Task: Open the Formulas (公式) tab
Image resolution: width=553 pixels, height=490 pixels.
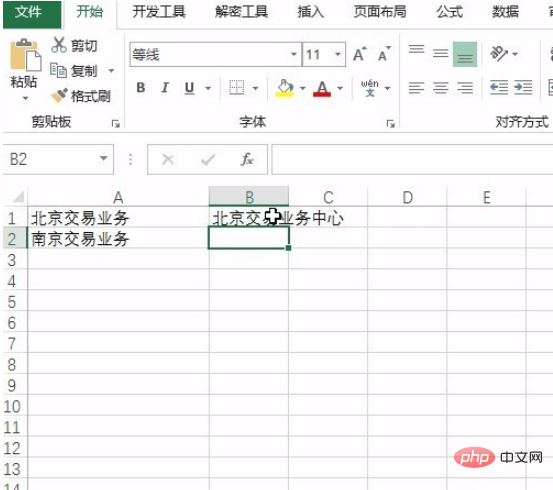Action: click(x=449, y=12)
